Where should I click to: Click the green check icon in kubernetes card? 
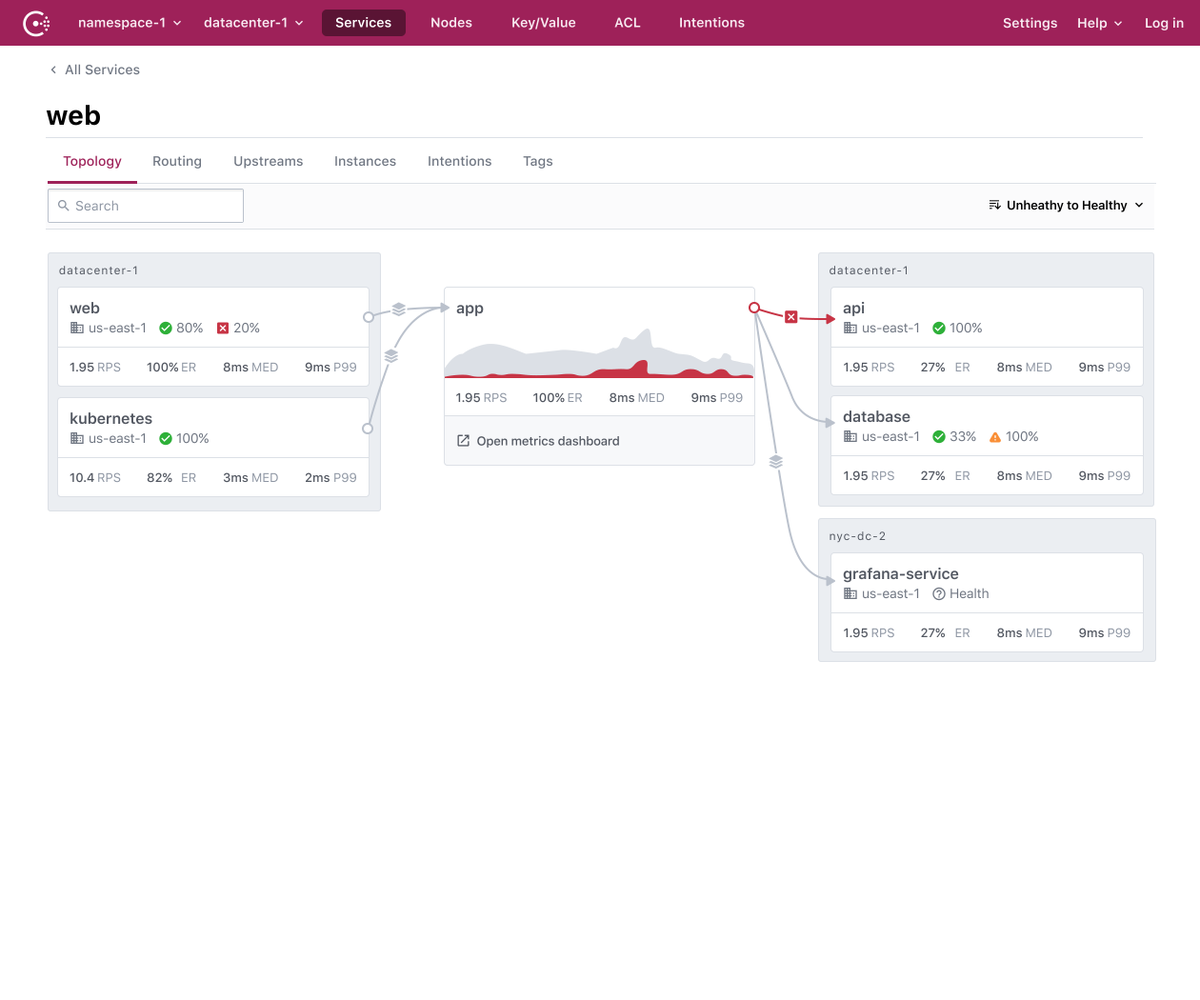coord(166,438)
